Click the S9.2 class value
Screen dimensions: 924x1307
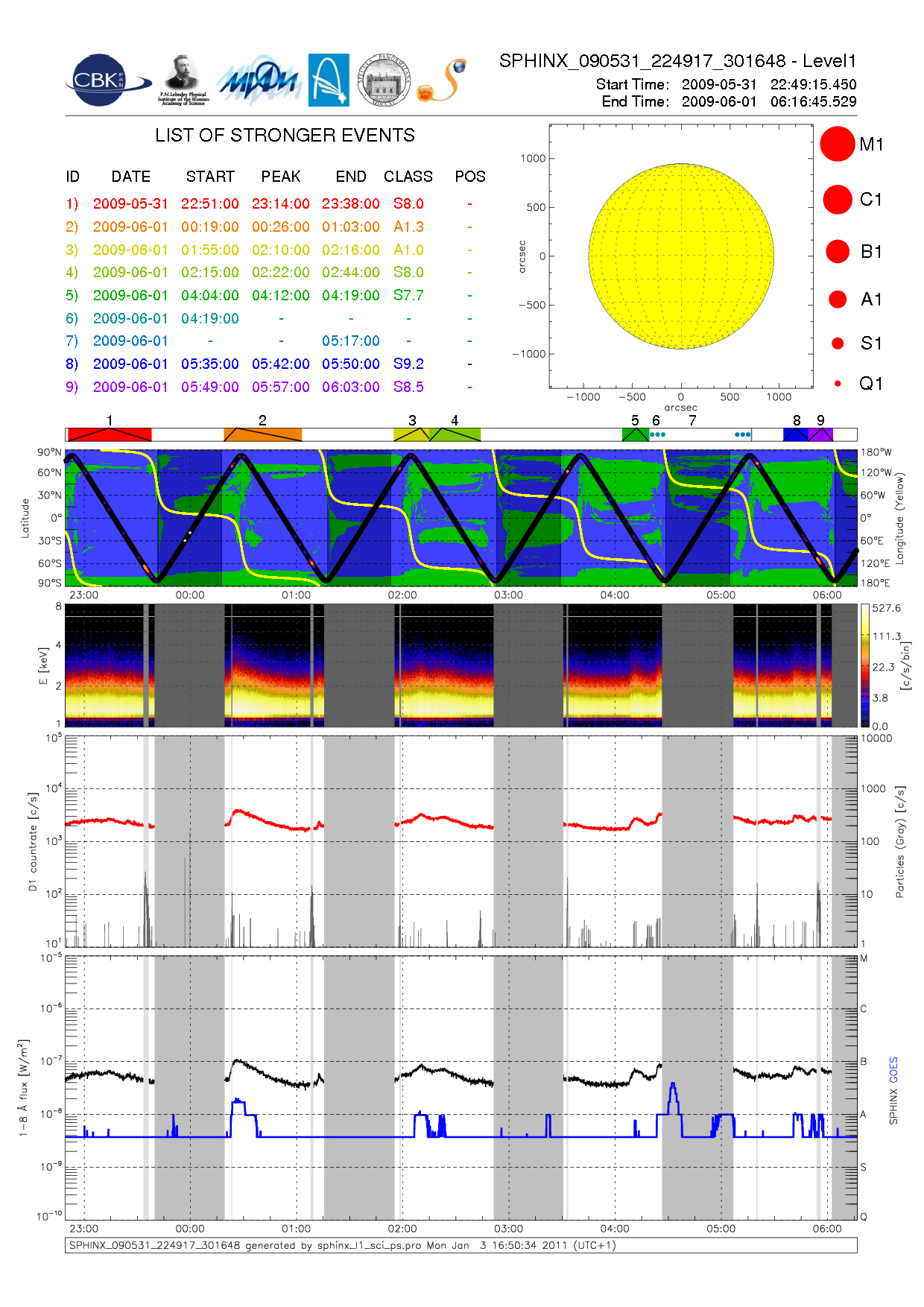point(408,364)
